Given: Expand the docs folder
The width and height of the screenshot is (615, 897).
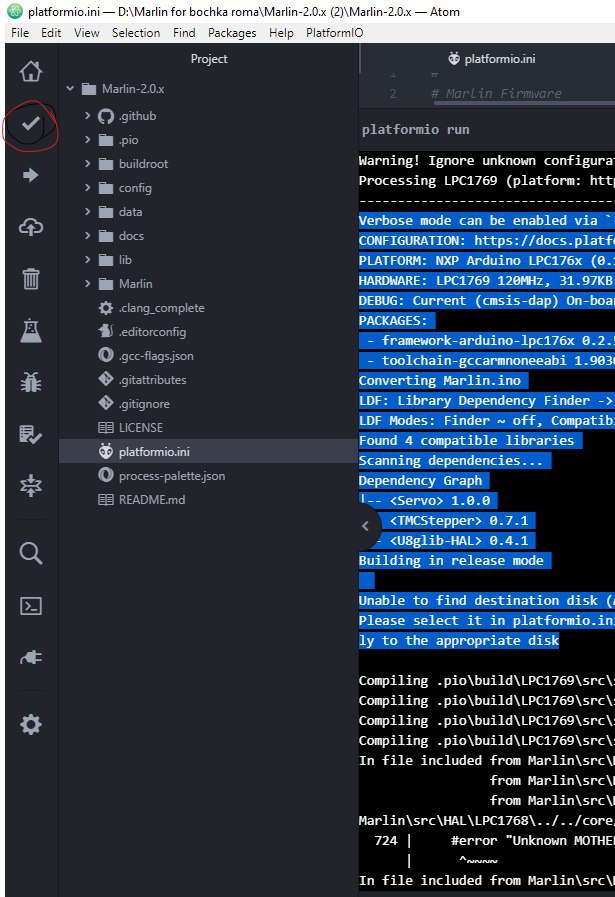Looking at the screenshot, I should pyautogui.click(x=88, y=236).
